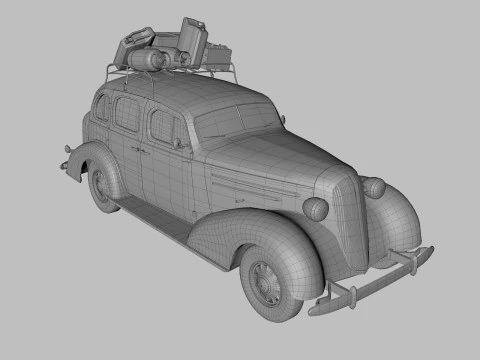This screenshot has height=360, width=480.
Task: Click the windshield of the car model
Action: point(237,120)
